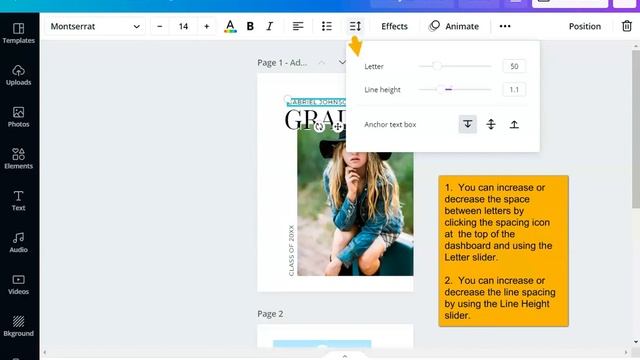Toggle bold formatting
The height and width of the screenshot is (360, 640).
[x=250, y=27]
